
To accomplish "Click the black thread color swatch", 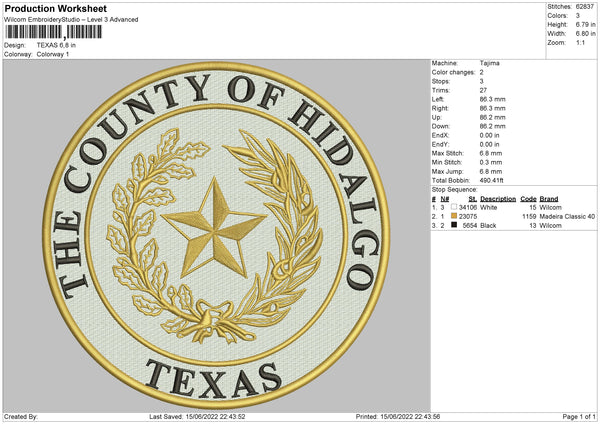I will click(454, 225).
